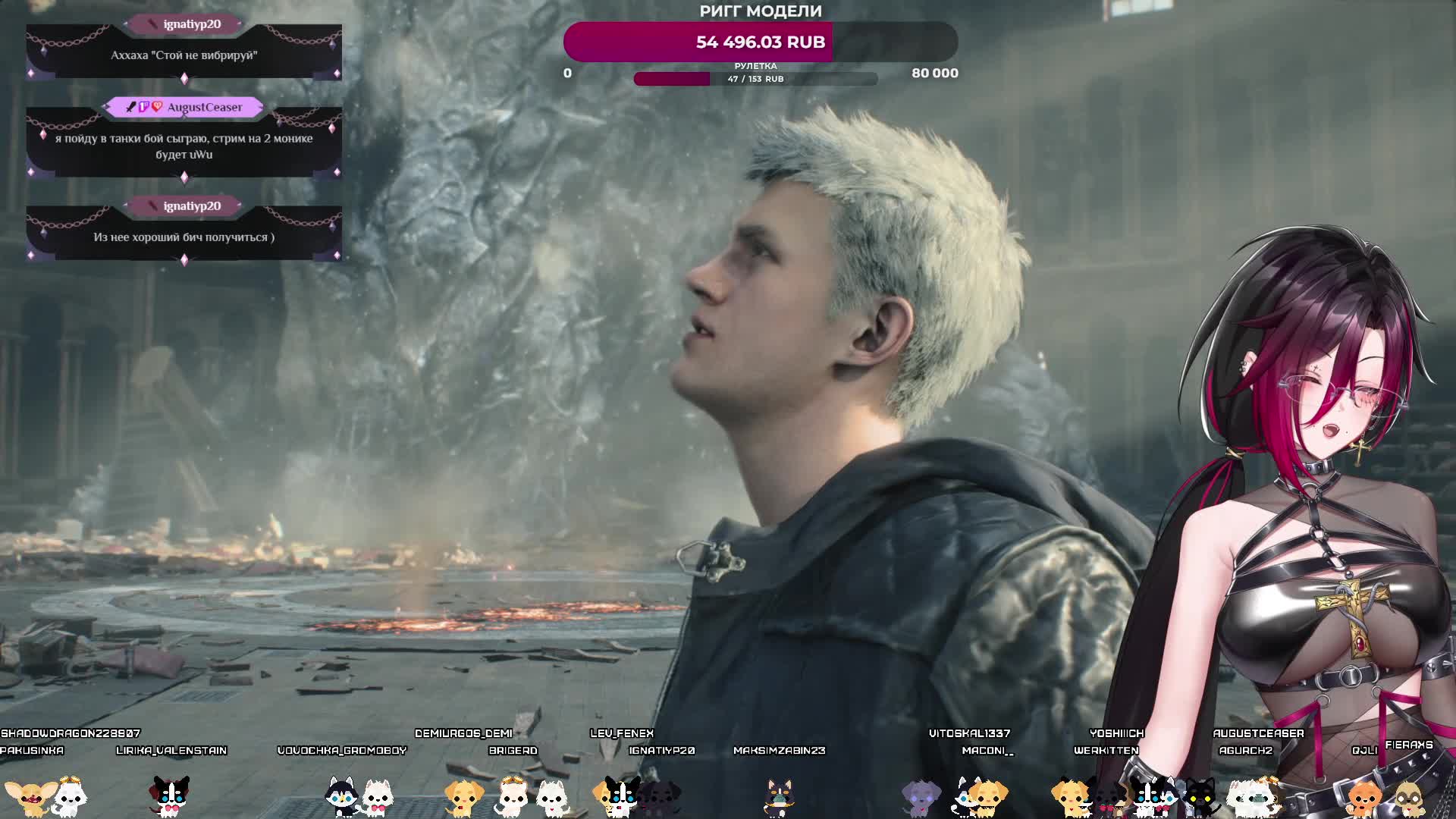
Task: Click the YOSHIIICH viewer name
Action: click(x=1116, y=733)
